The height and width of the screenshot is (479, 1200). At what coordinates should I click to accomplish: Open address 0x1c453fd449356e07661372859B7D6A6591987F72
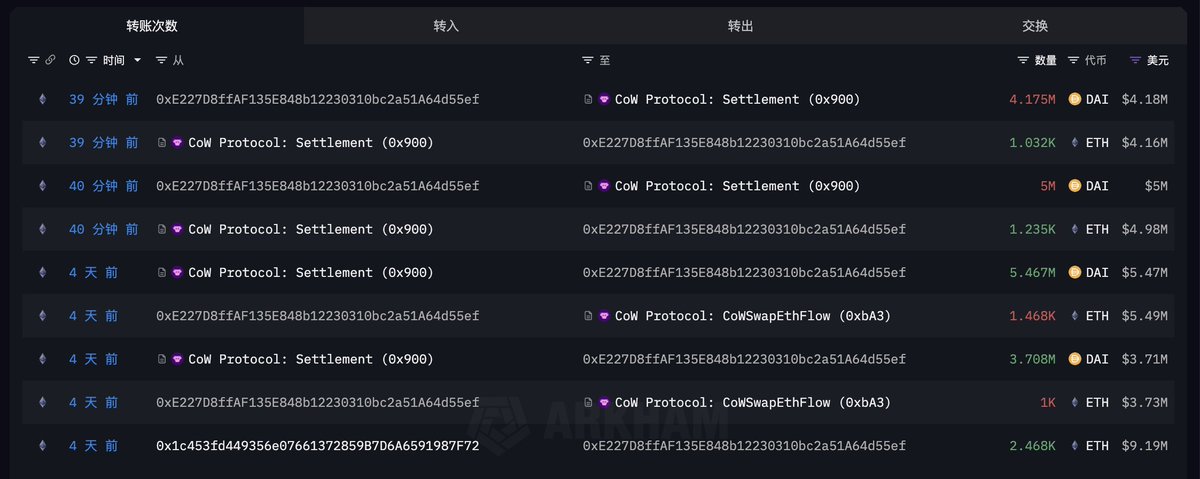(317, 445)
